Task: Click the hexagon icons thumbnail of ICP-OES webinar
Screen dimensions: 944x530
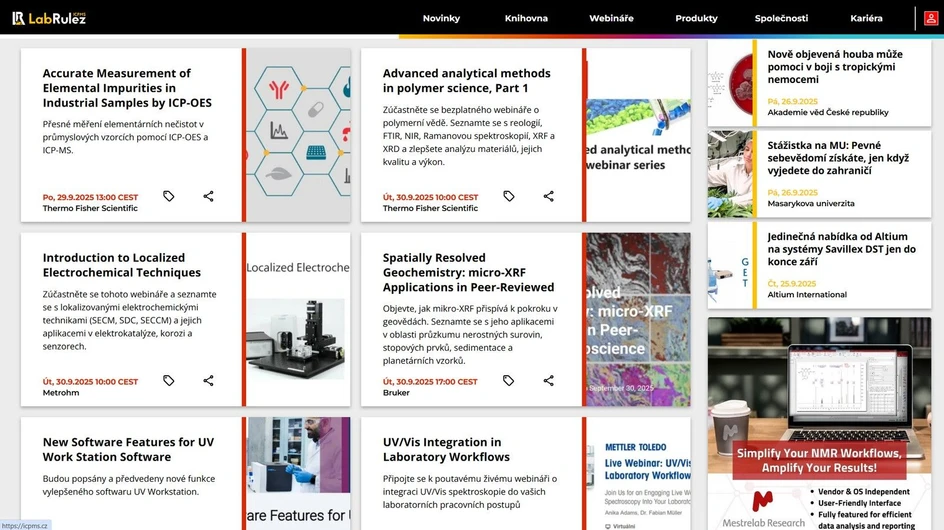Action: [x=299, y=135]
